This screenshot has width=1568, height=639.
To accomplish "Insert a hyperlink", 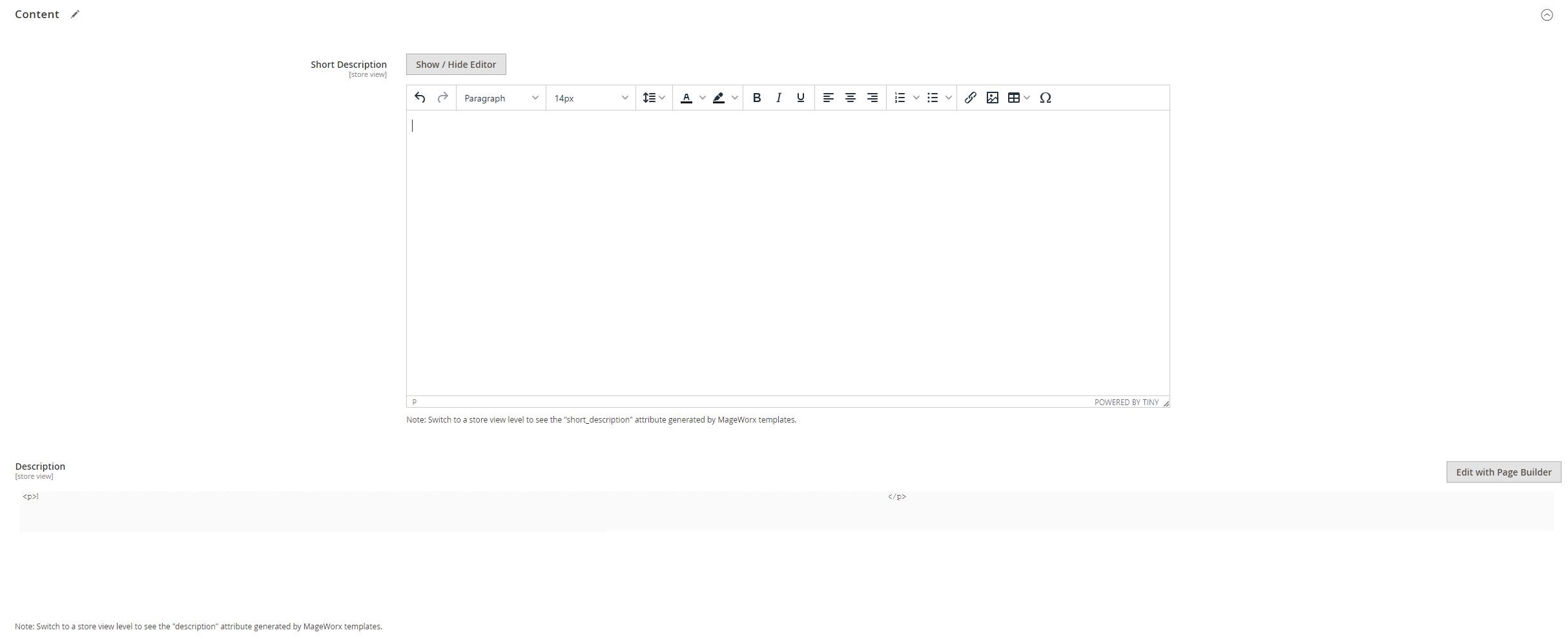I will (x=971, y=98).
